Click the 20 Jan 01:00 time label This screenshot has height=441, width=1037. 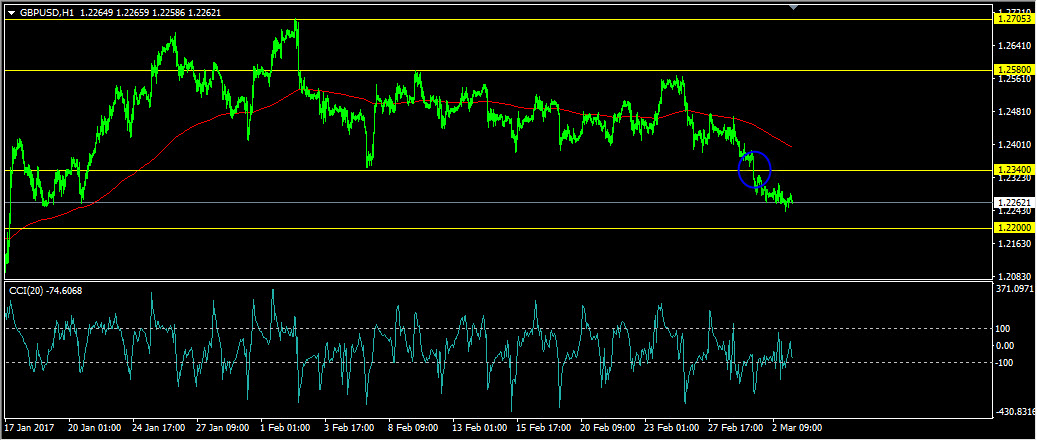[x=95, y=428]
